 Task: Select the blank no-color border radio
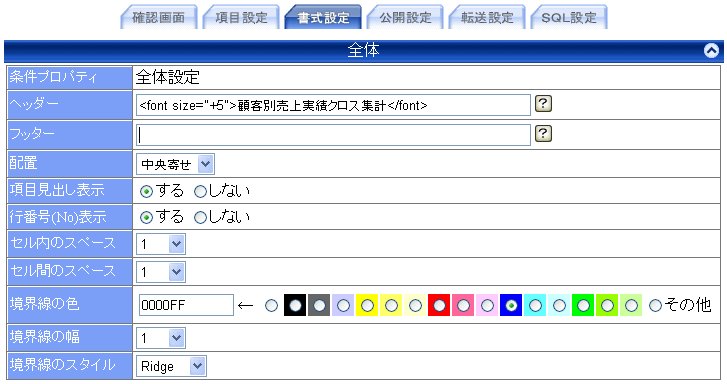pos(271,305)
